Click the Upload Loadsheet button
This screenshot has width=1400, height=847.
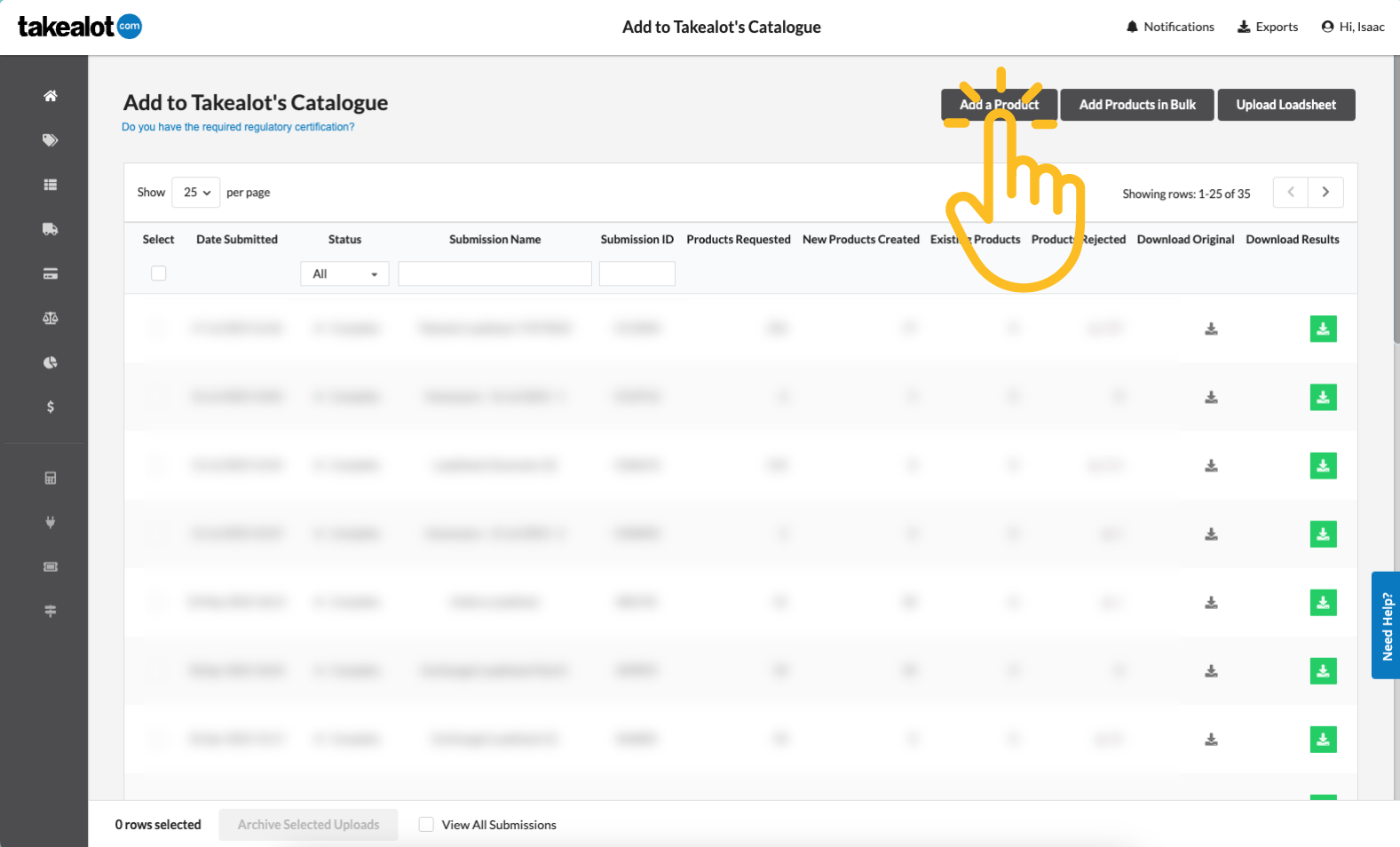[1285, 105]
